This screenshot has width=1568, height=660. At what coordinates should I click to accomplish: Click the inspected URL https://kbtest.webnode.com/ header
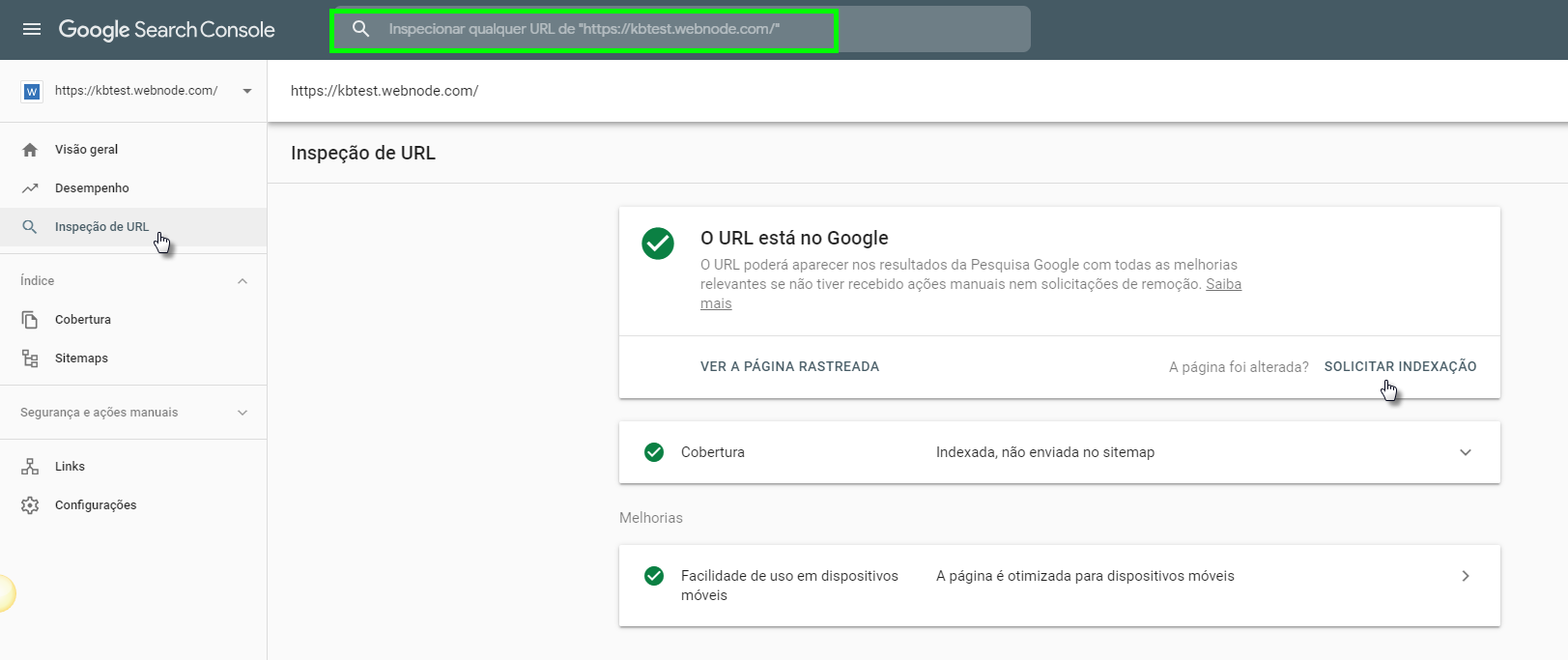(385, 91)
